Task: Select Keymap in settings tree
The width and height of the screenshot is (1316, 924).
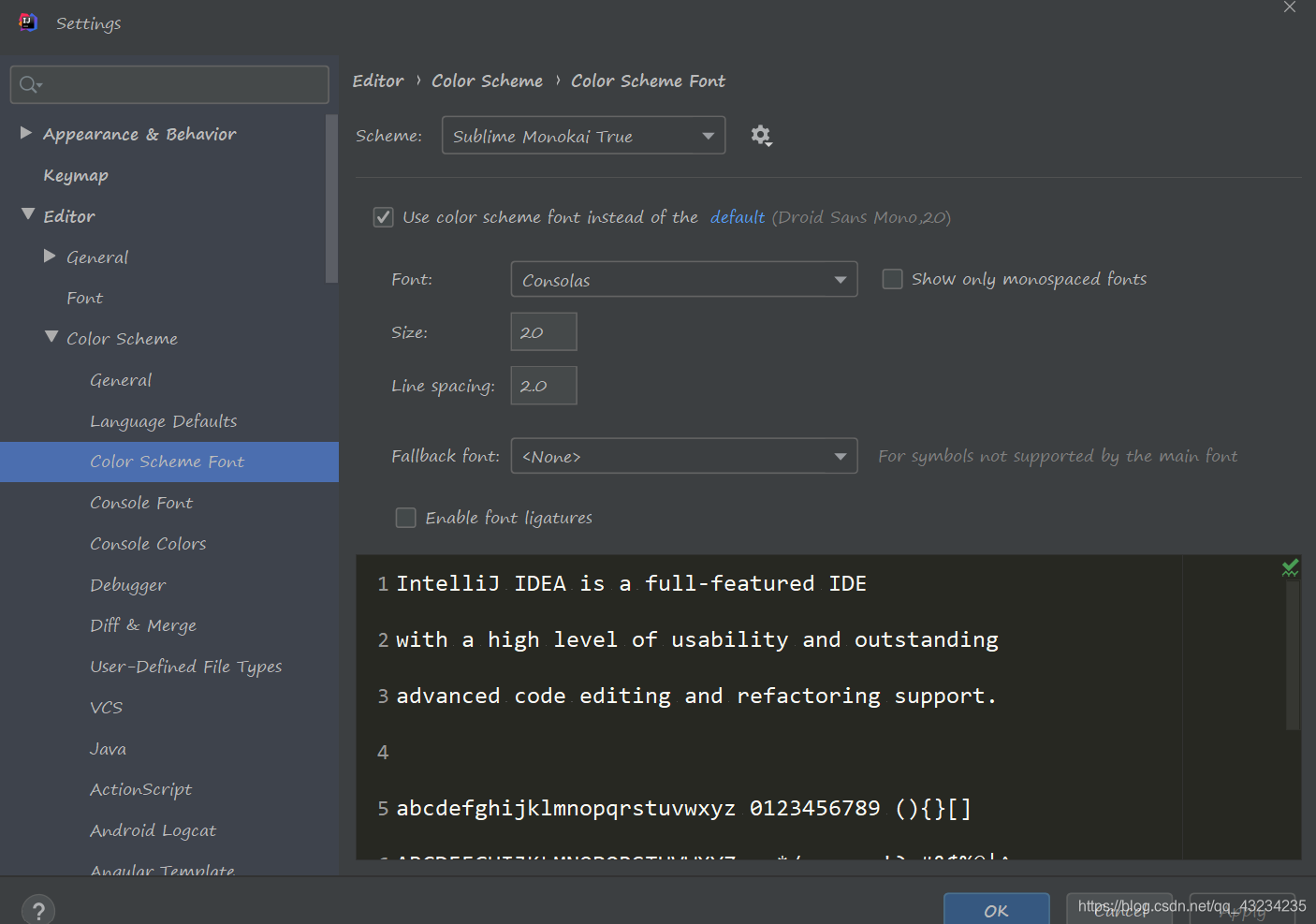Action: [x=76, y=175]
